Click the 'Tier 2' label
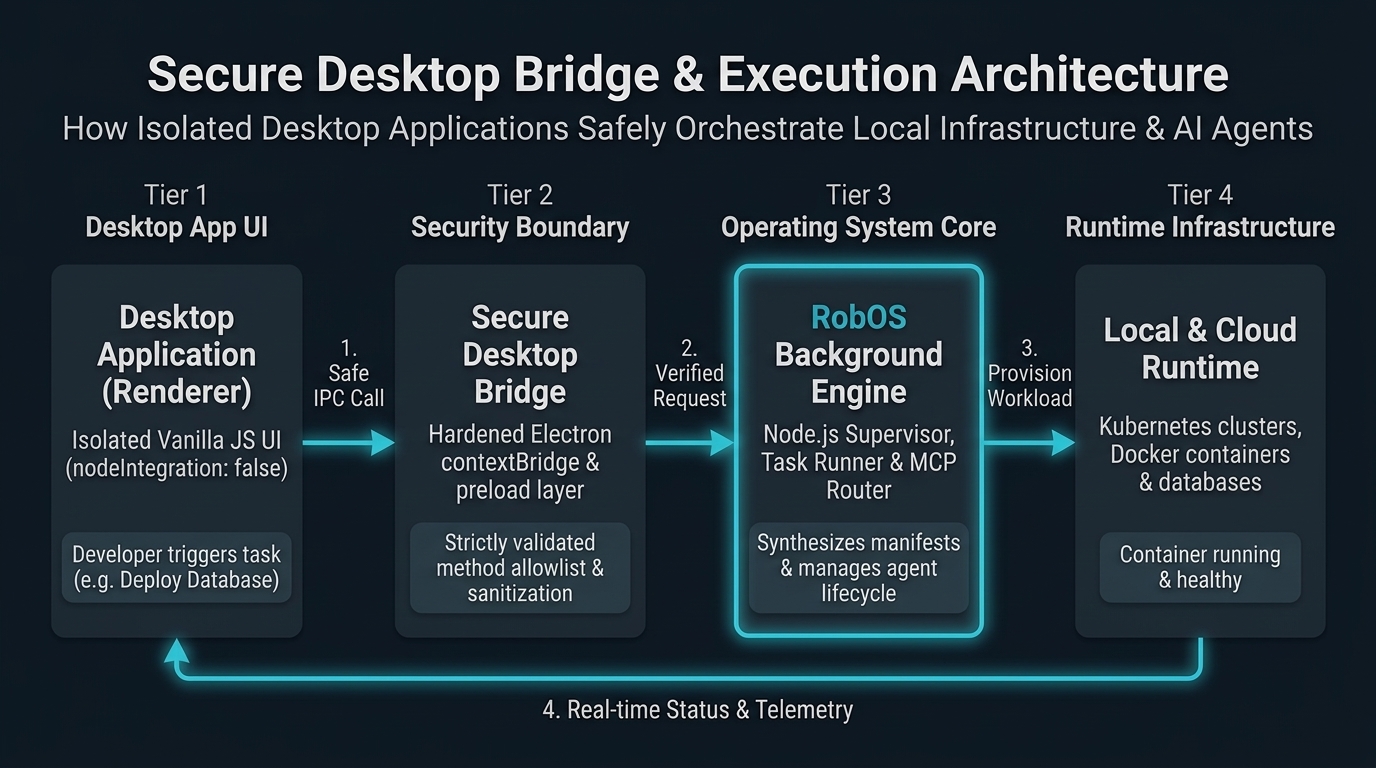Viewport: 1376px width, 768px height. (x=520, y=194)
